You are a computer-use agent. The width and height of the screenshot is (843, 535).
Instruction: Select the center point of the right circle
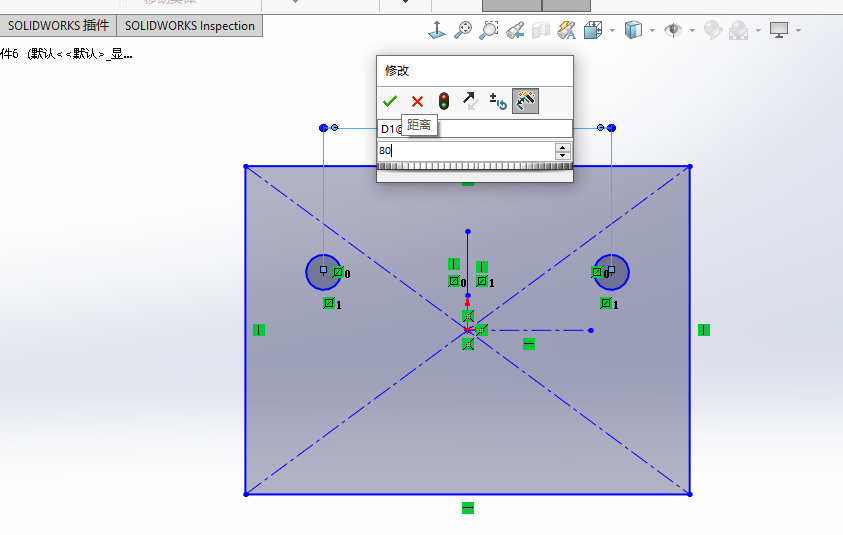coord(611,269)
